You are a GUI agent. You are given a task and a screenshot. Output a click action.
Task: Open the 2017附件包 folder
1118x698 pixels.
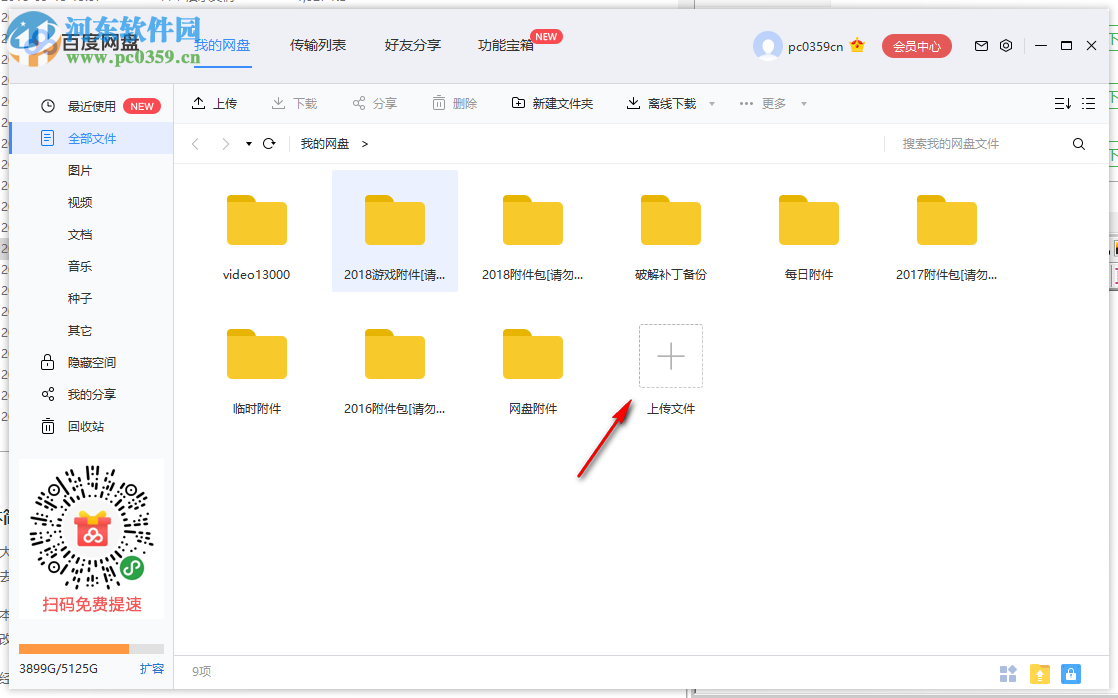point(946,220)
